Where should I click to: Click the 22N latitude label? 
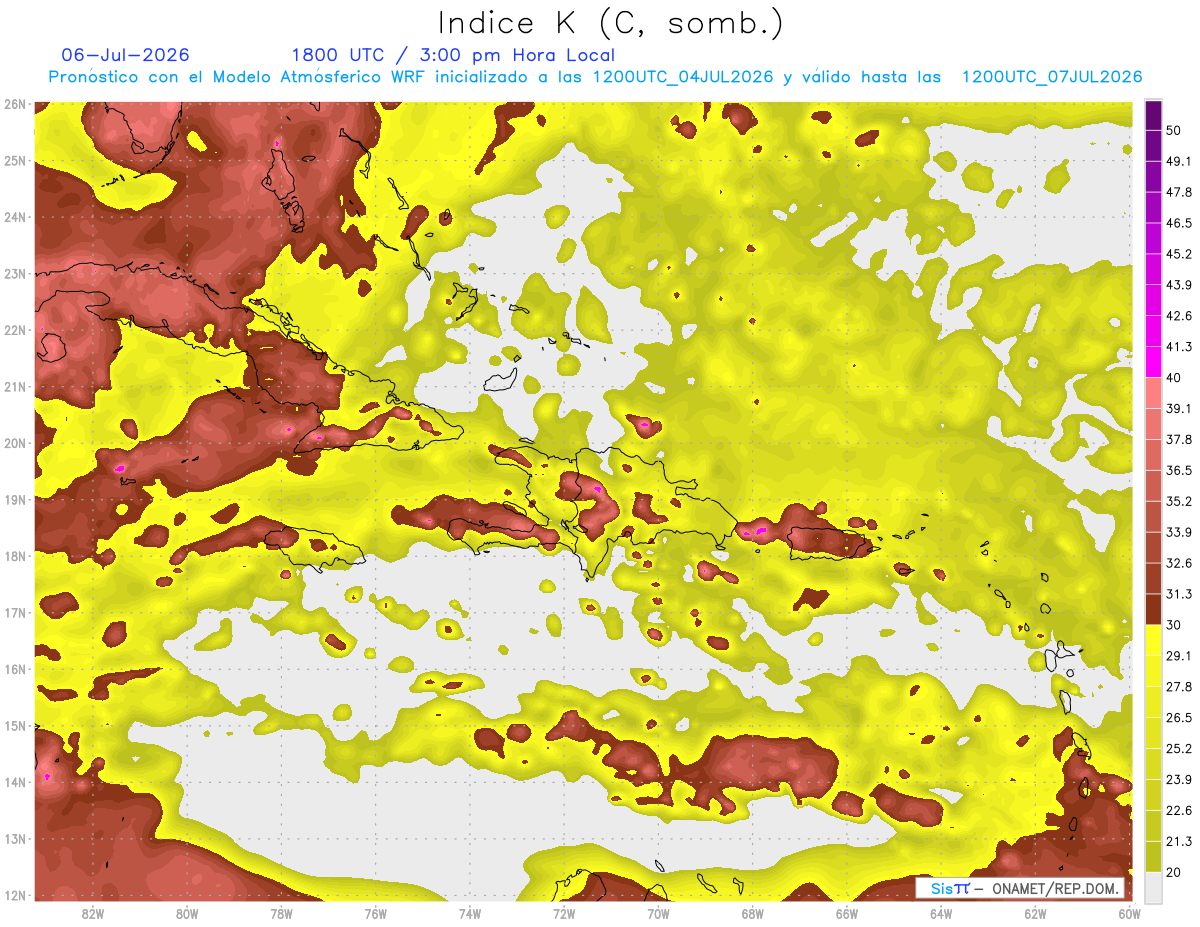[15, 330]
